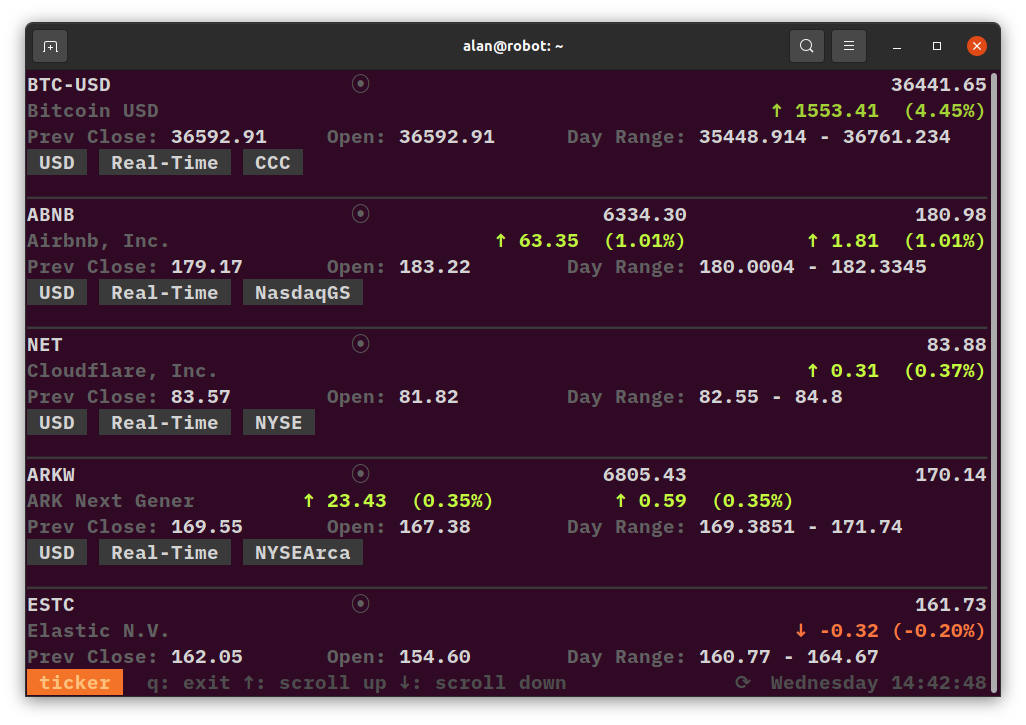Viewport: 1026px width, 725px height.
Task: Select the ARKW ticker symbol
Action: tap(51, 475)
